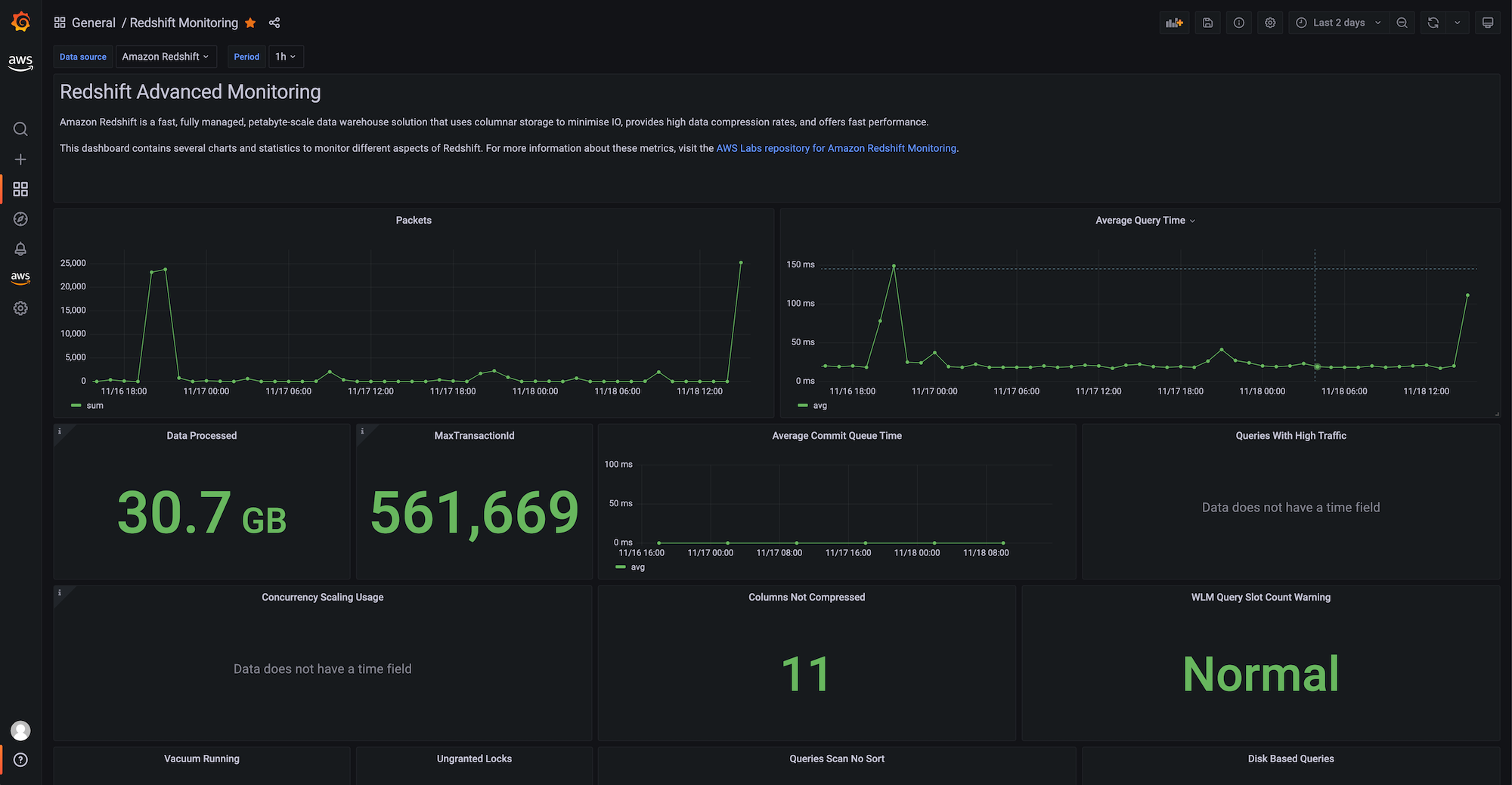Click the Packets peak point at chart end
The width and height of the screenshot is (1512, 785).
coord(741,263)
